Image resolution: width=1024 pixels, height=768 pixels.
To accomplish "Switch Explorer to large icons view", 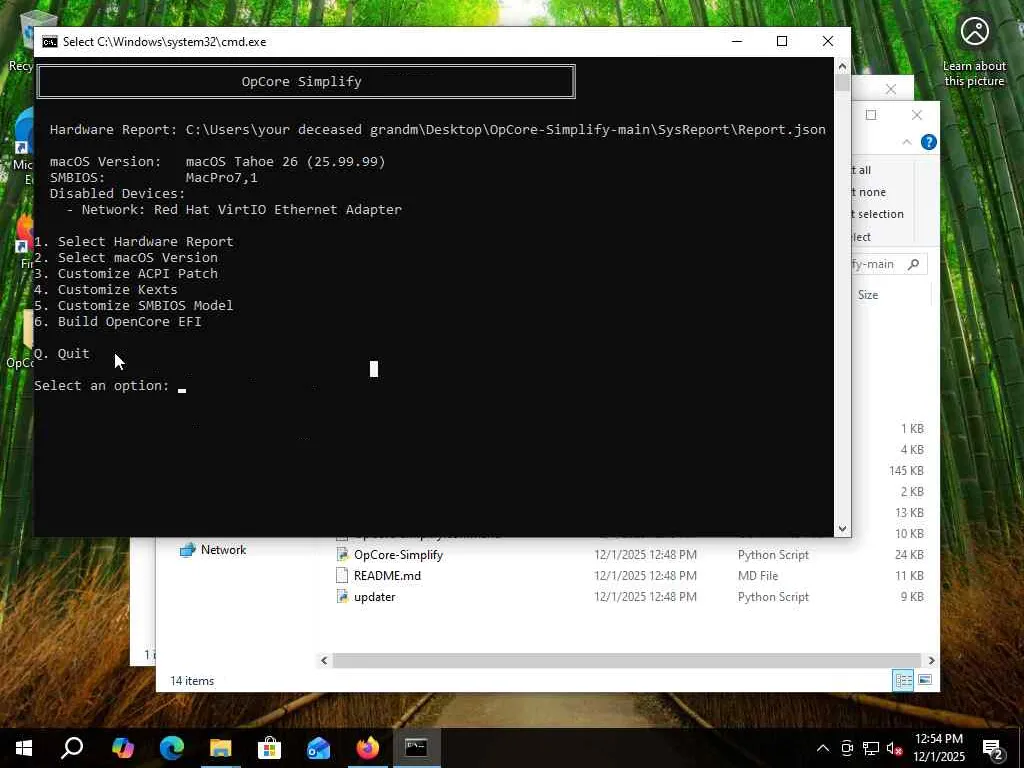I will [x=925, y=680].
